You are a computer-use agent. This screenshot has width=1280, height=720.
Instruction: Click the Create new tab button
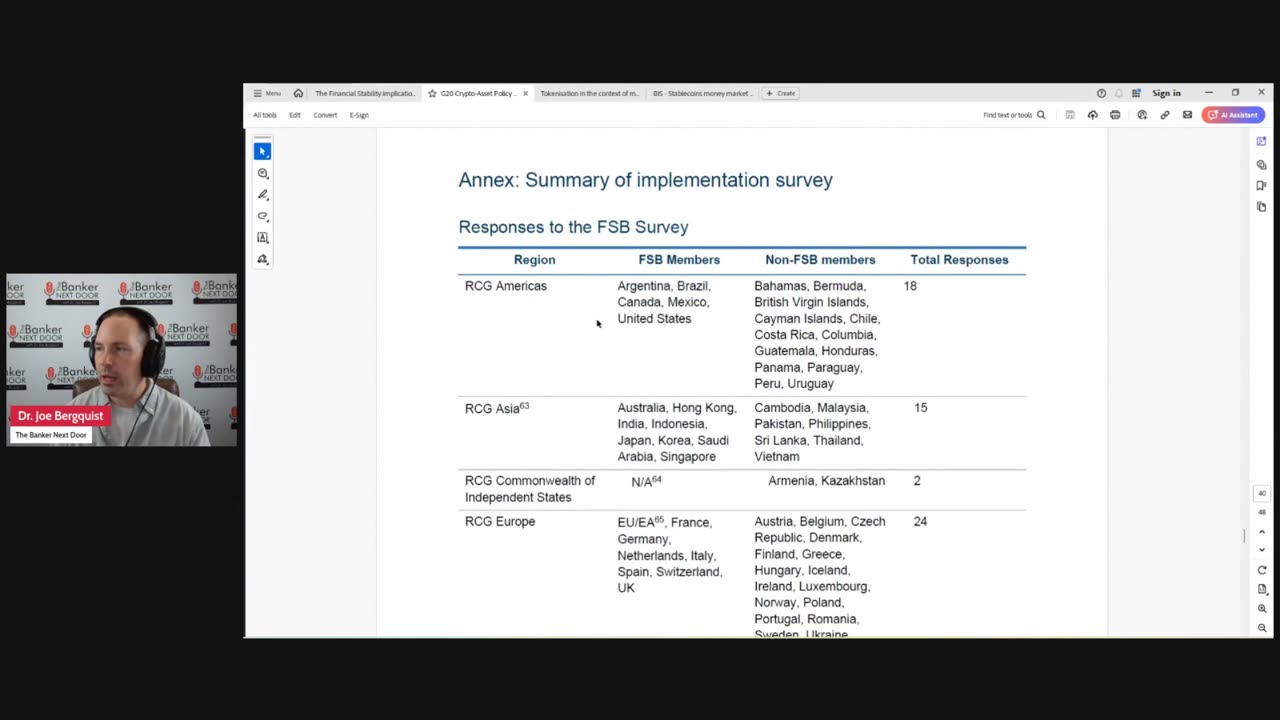(781, 93)
